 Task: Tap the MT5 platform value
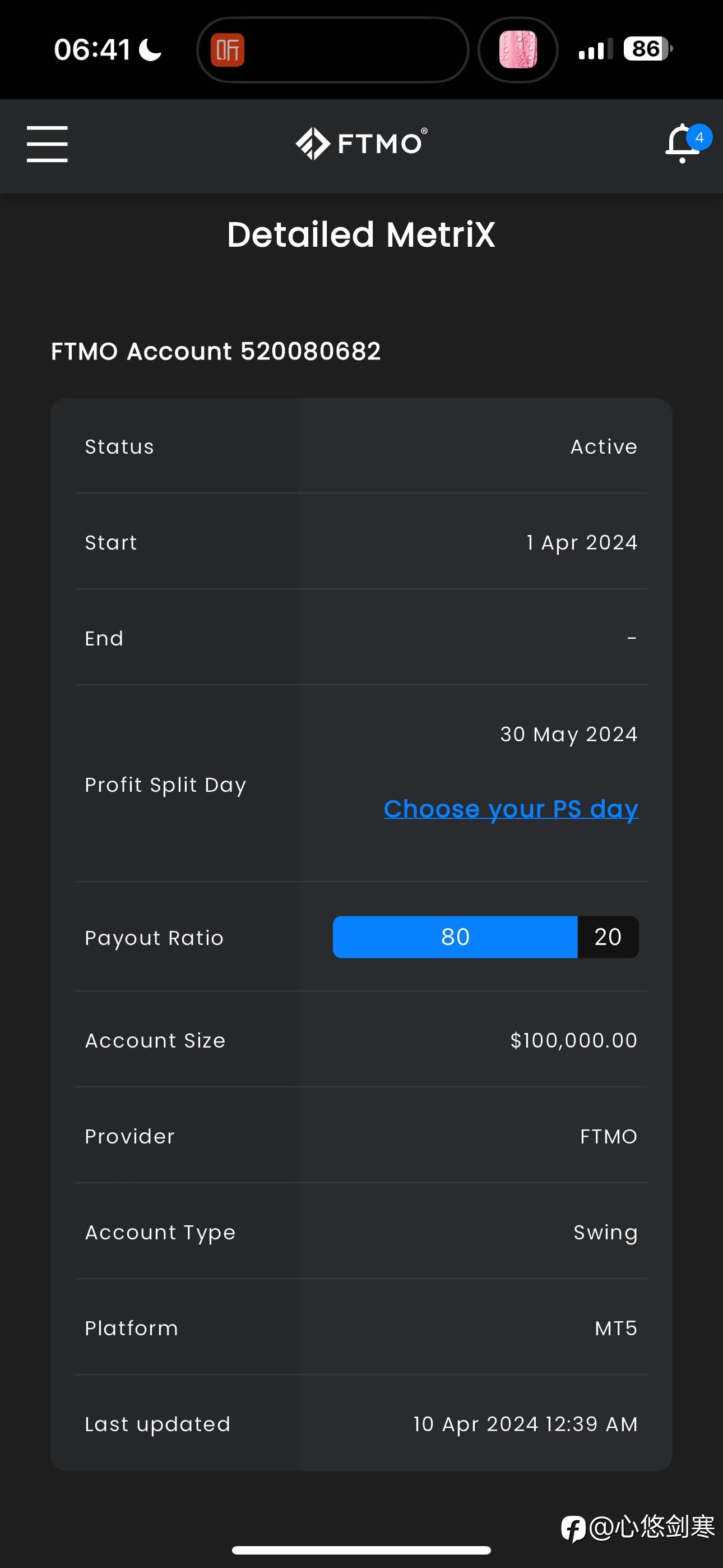pos(616,1328)
